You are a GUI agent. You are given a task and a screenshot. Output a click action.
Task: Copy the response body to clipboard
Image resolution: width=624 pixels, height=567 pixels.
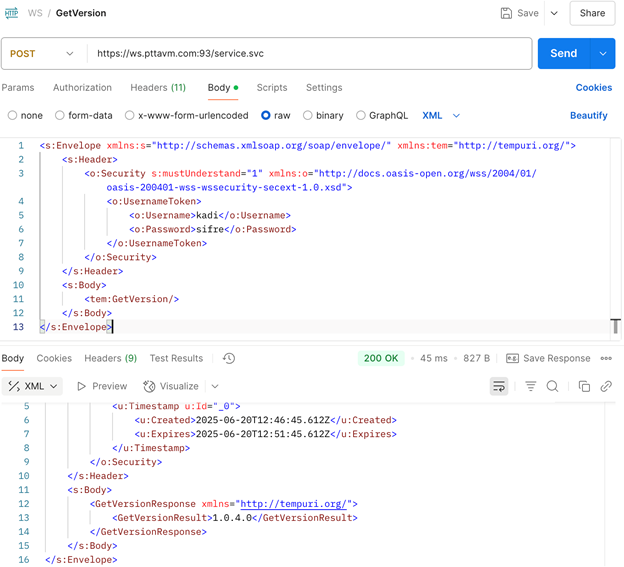coord(584,386)
